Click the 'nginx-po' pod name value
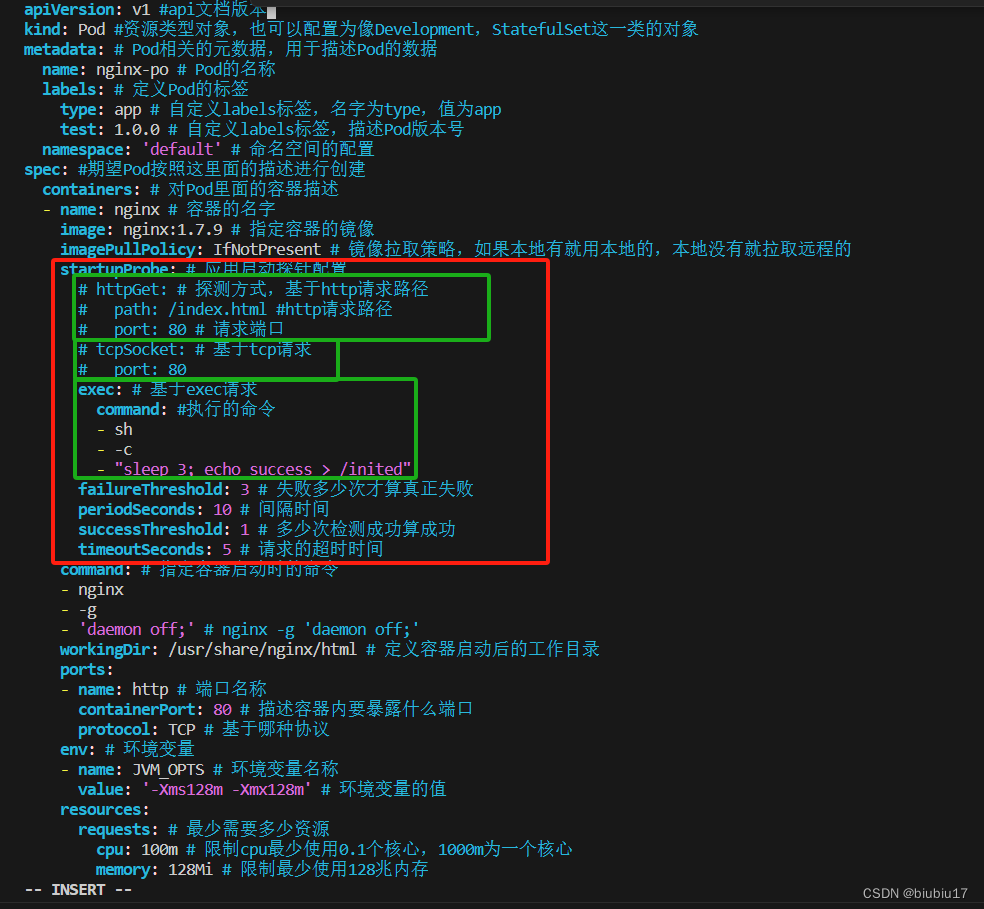The image size is (984, 909). (x=132, y=70)
